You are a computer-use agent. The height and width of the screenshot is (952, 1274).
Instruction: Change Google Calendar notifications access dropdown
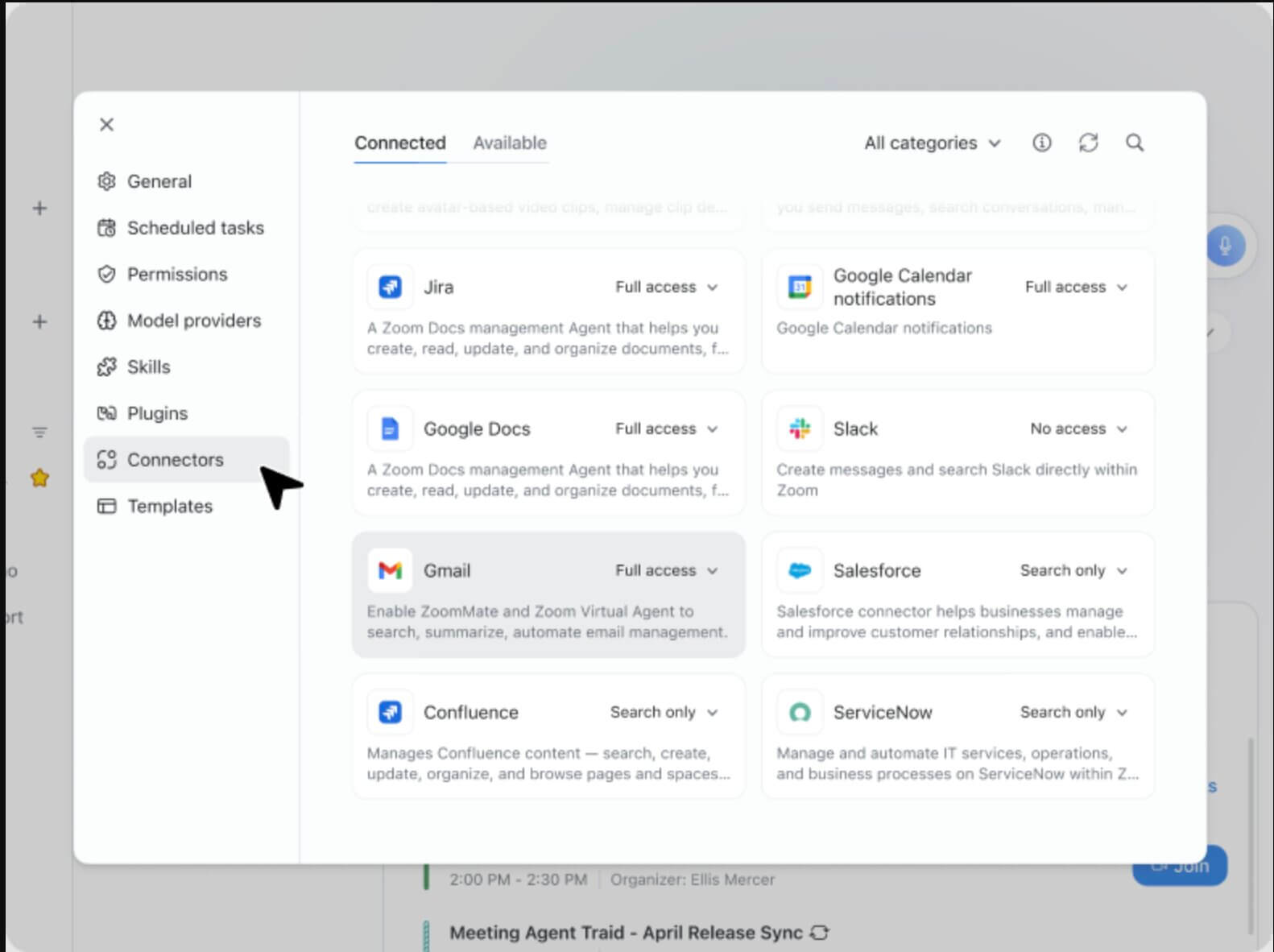tap(1076, 287)
